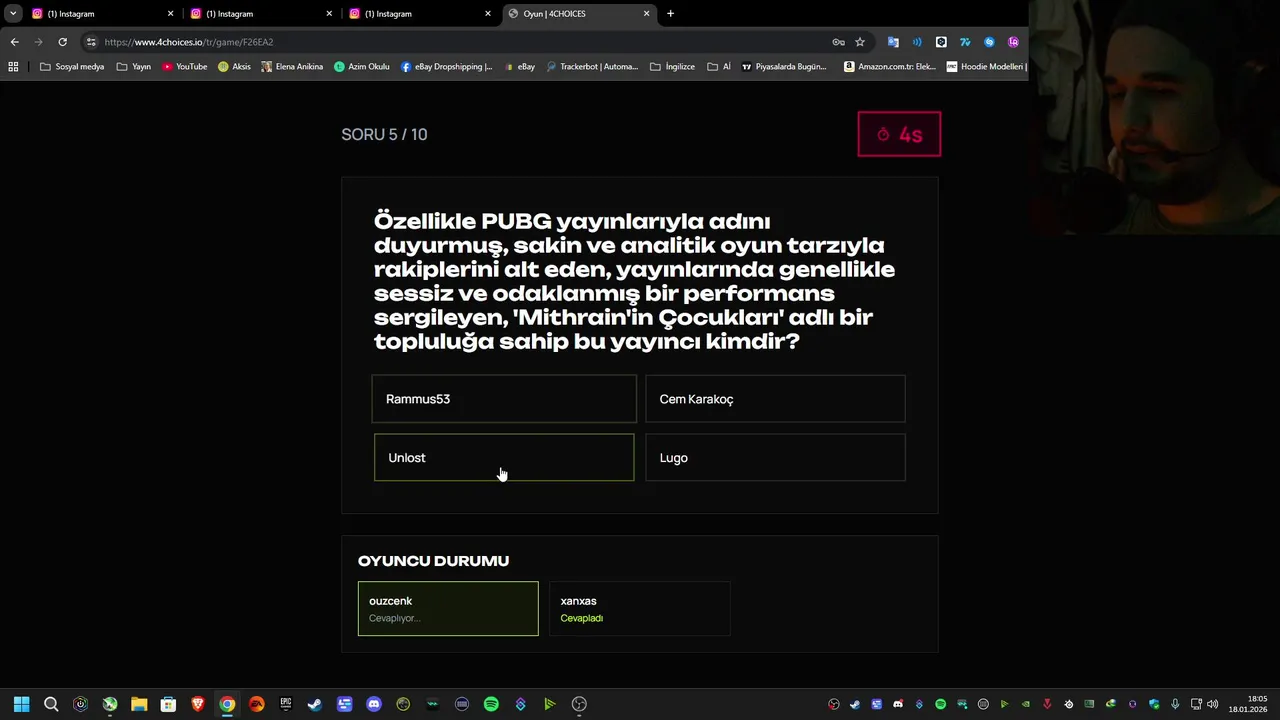Open the Azim Okulu bookmark
The height and width of the screenshot is (720, 1280).
click(x=362, y=67)
